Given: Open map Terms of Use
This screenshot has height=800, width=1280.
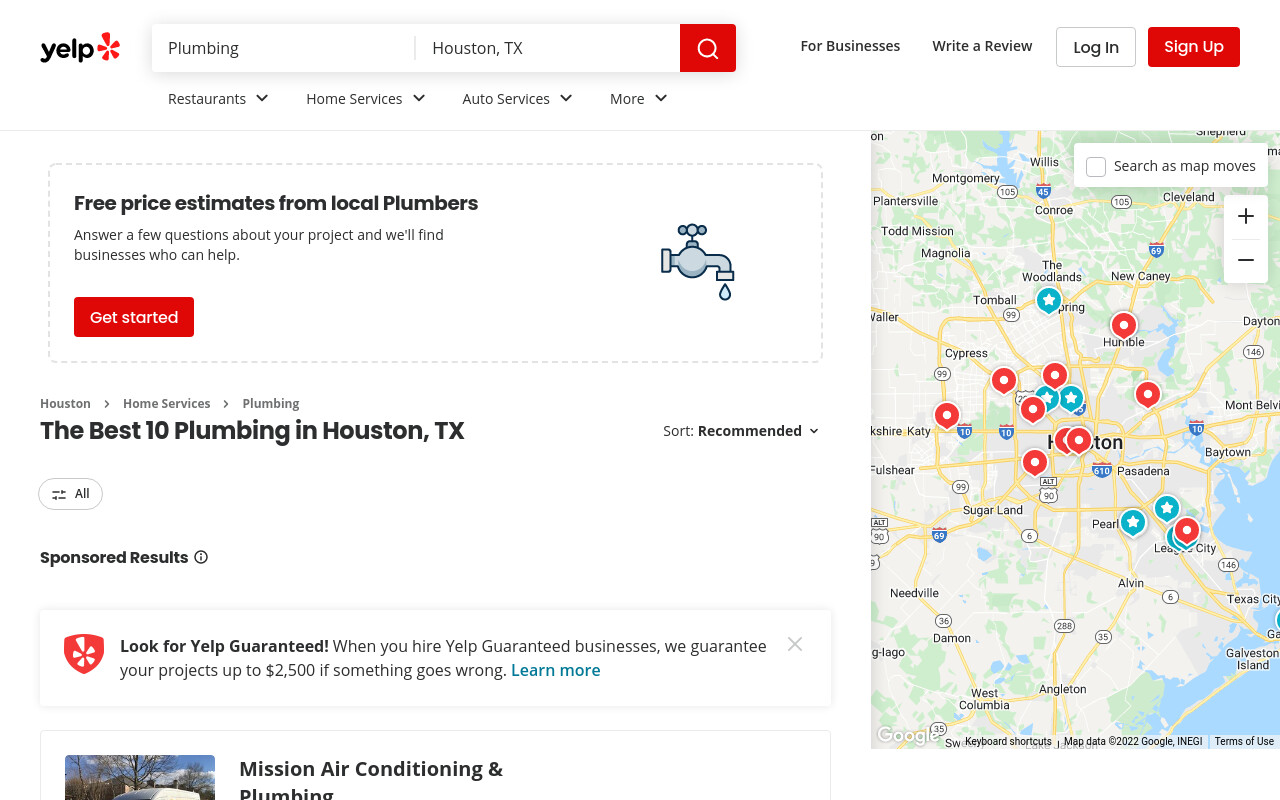Looking at the screenshot, I should 1244,741.
